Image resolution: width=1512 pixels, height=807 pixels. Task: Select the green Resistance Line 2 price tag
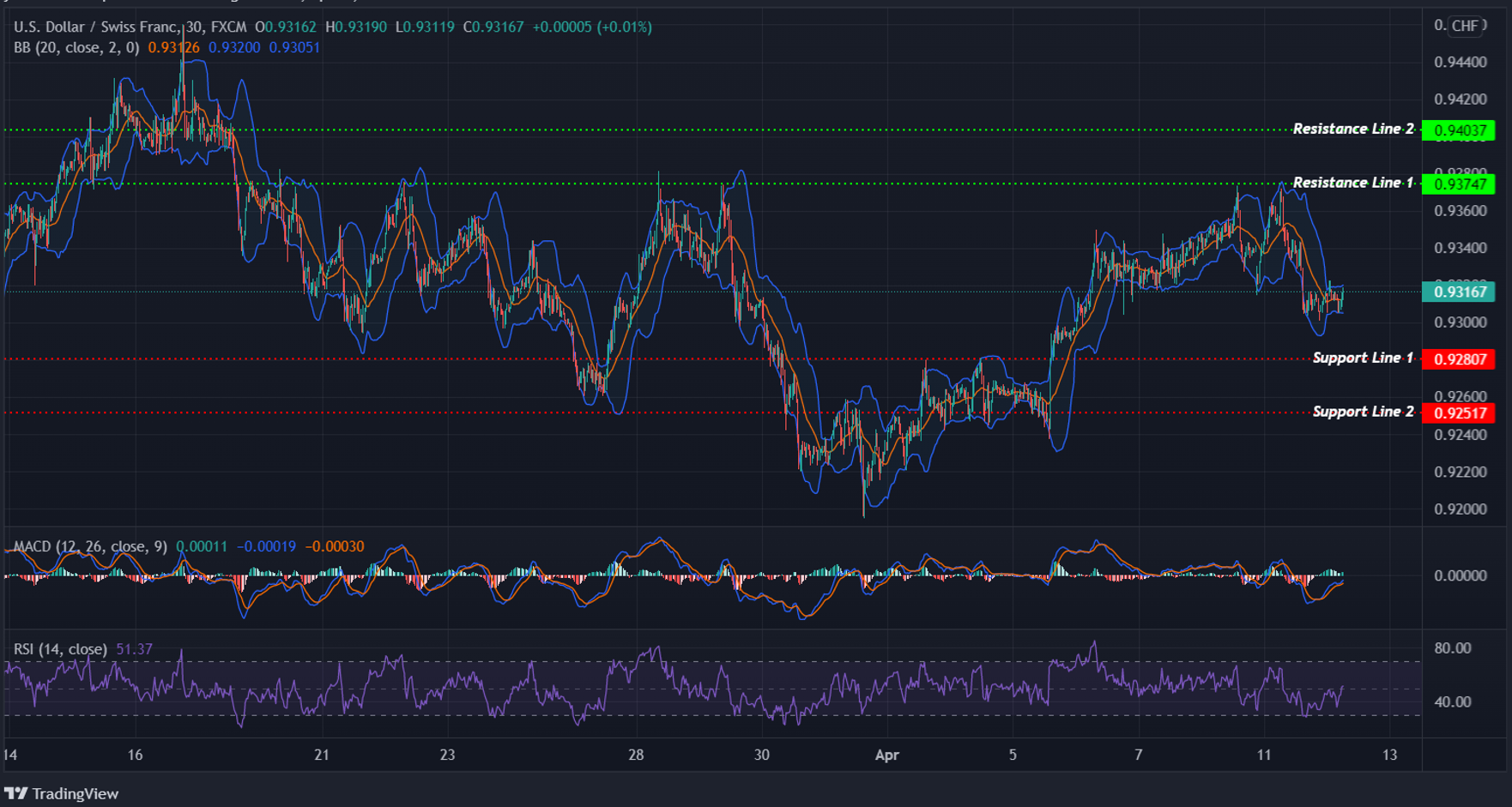(x=1459, y=129)
